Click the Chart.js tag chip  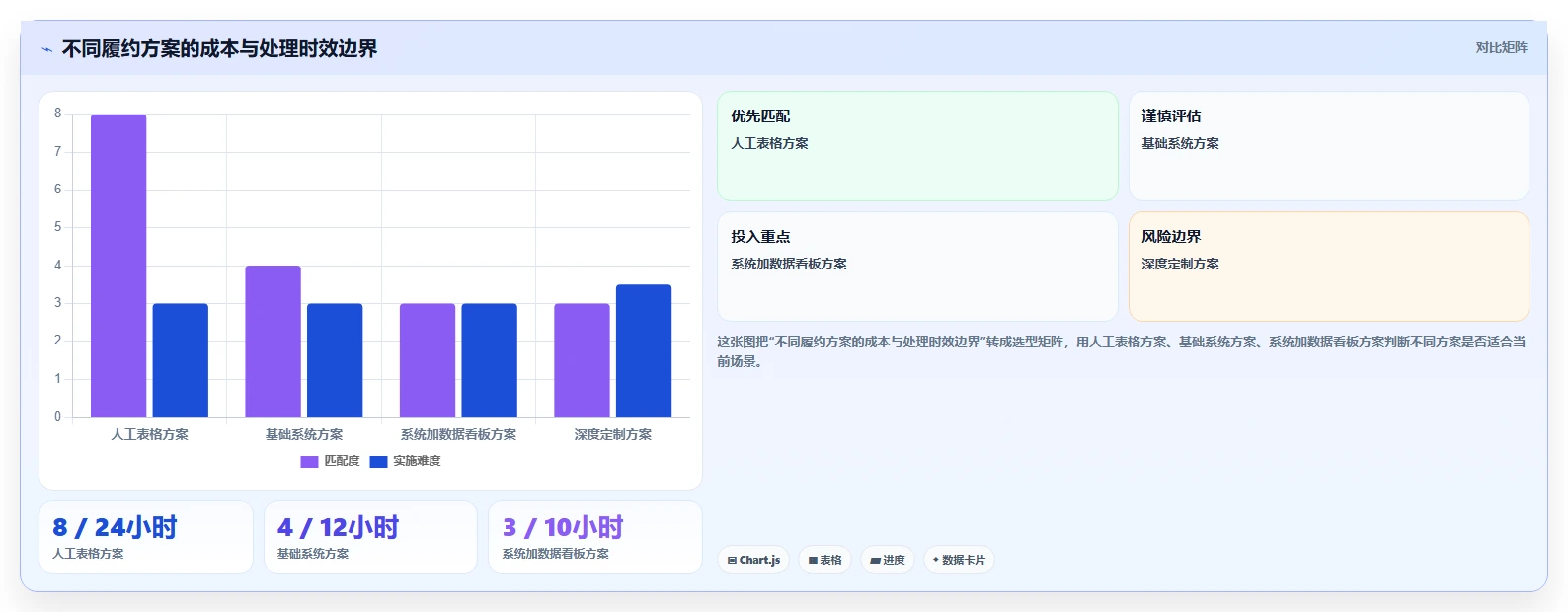[753, 560]
